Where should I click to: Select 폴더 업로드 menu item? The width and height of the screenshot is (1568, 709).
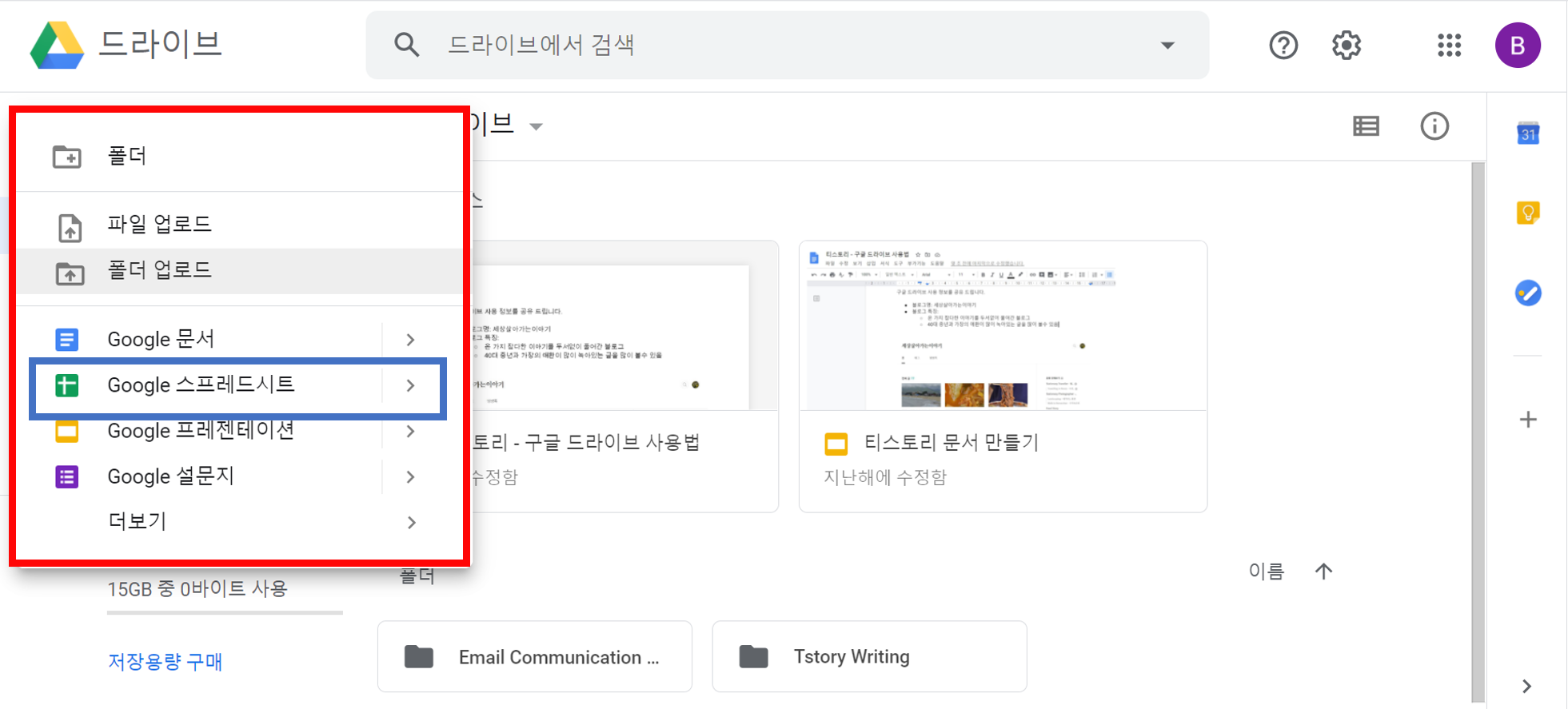tap(240, 271)
